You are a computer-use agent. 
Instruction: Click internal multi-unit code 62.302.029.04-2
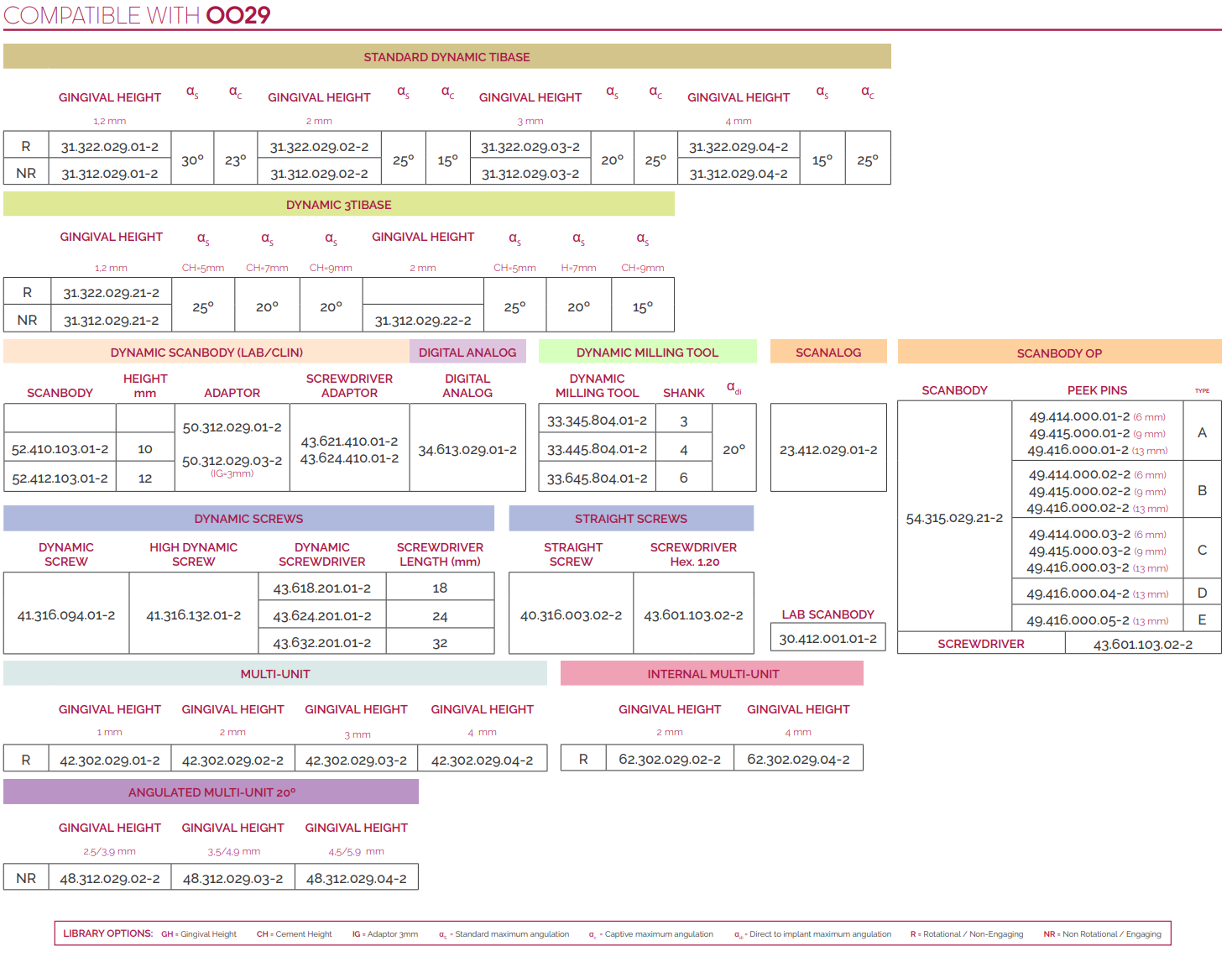click(x=798, y=760)
